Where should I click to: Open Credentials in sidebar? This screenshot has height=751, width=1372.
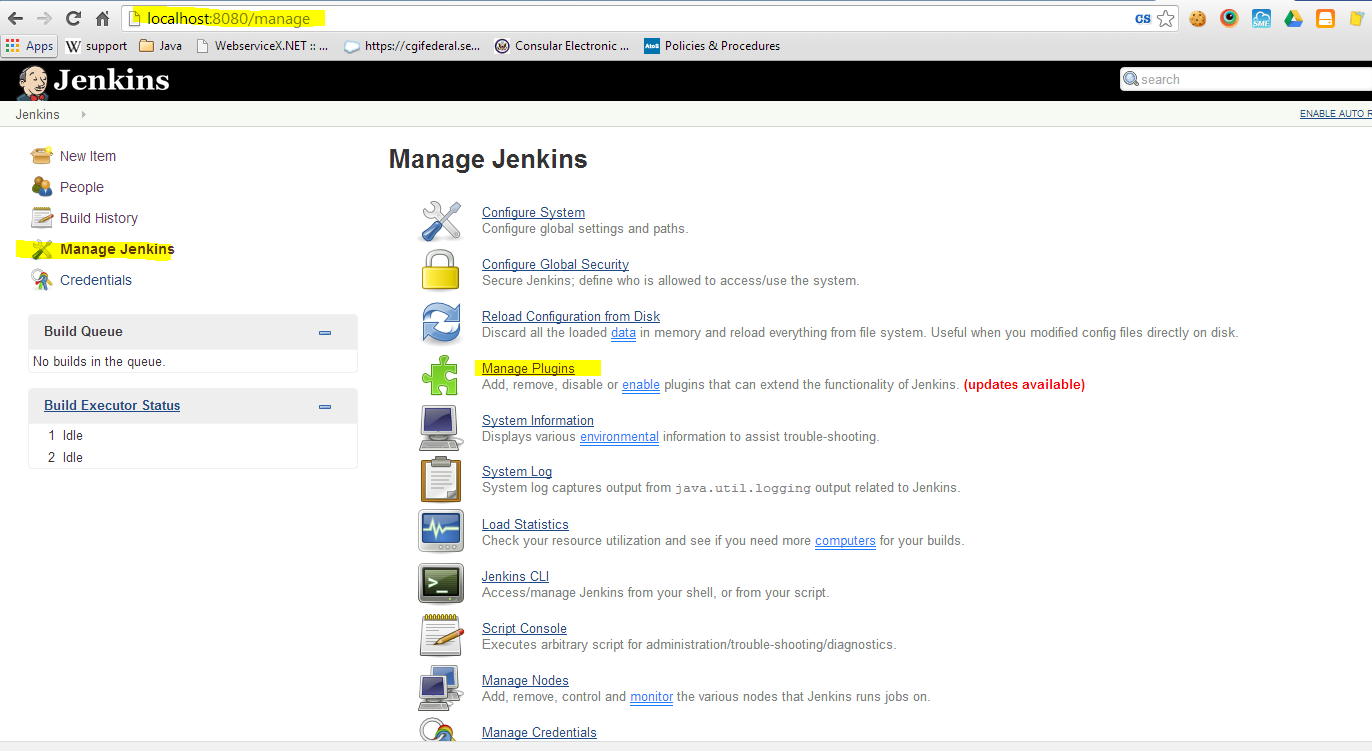click(x=96, y=280)
